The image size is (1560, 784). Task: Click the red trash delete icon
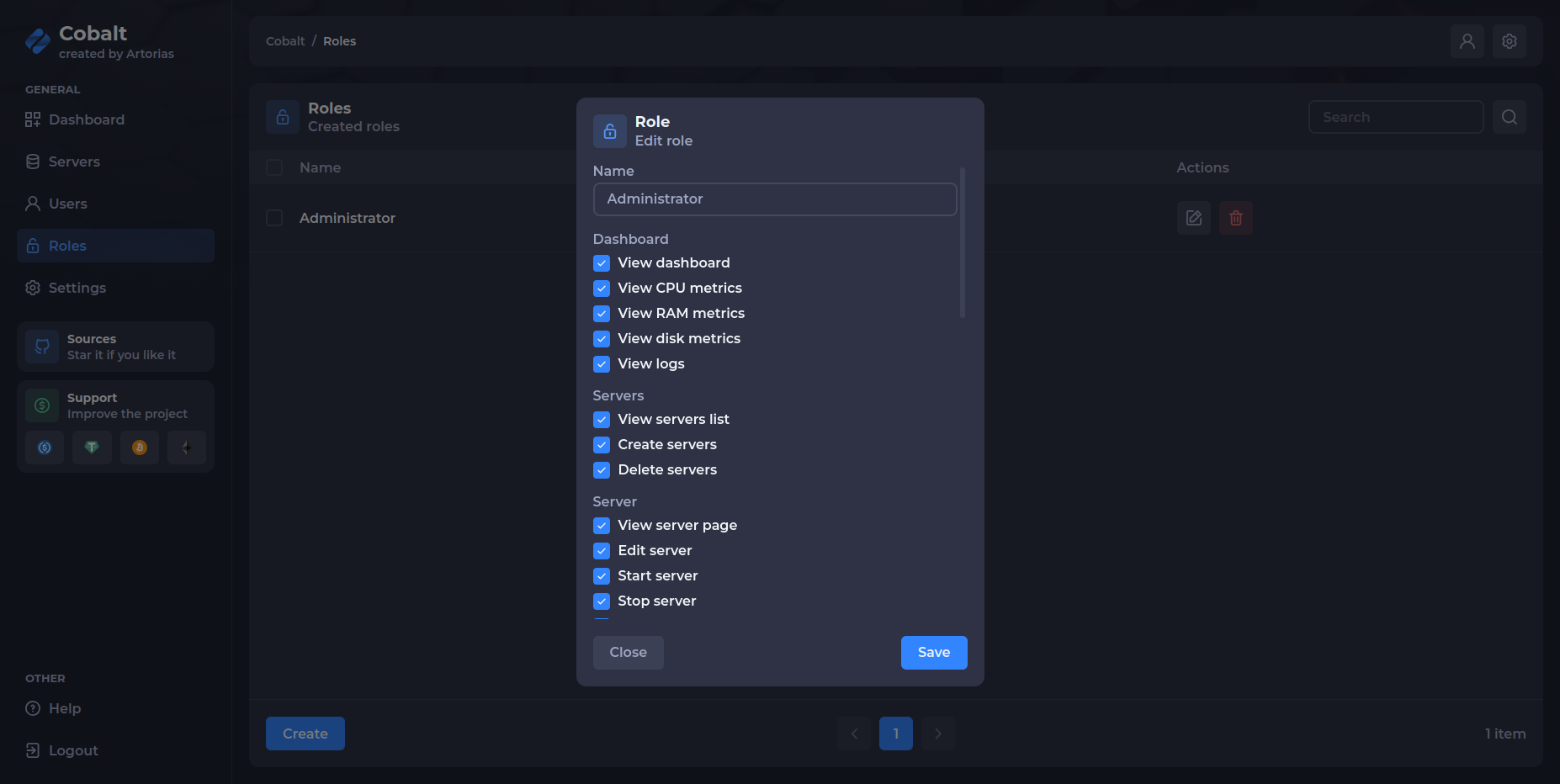(x=1236, y=218)
